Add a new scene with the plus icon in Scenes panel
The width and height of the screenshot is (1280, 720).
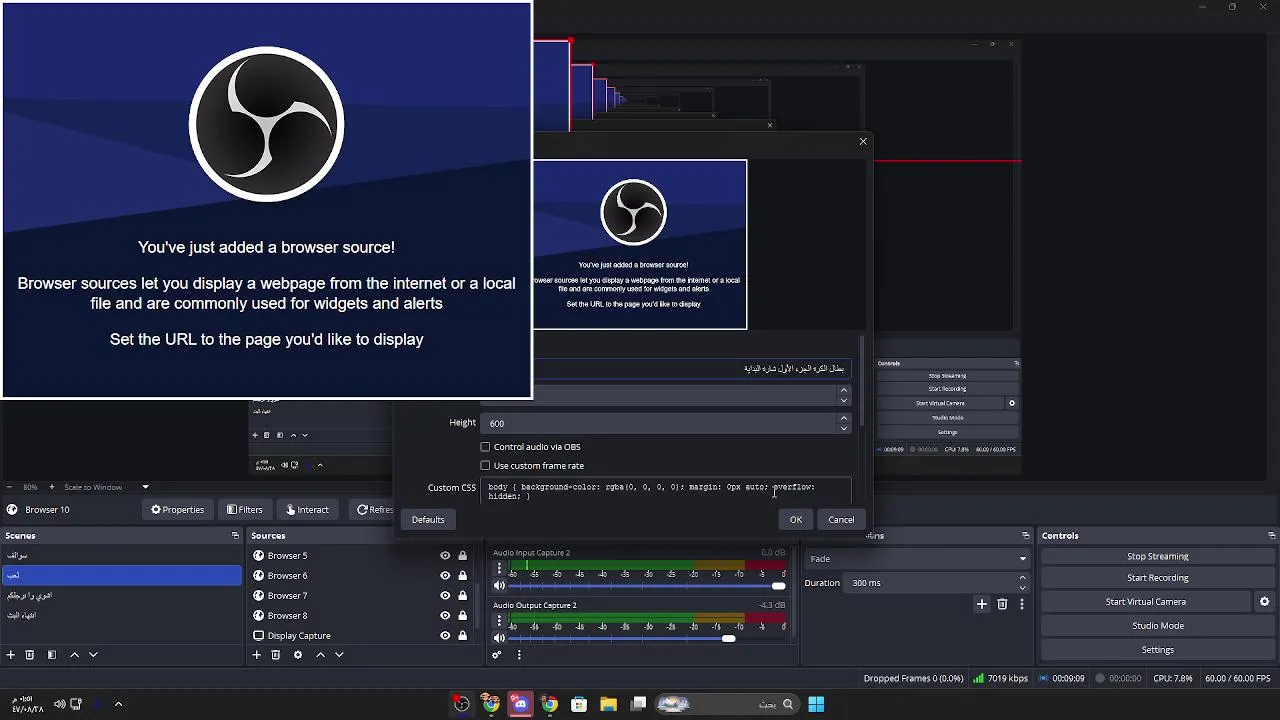[x=11, y=655]
